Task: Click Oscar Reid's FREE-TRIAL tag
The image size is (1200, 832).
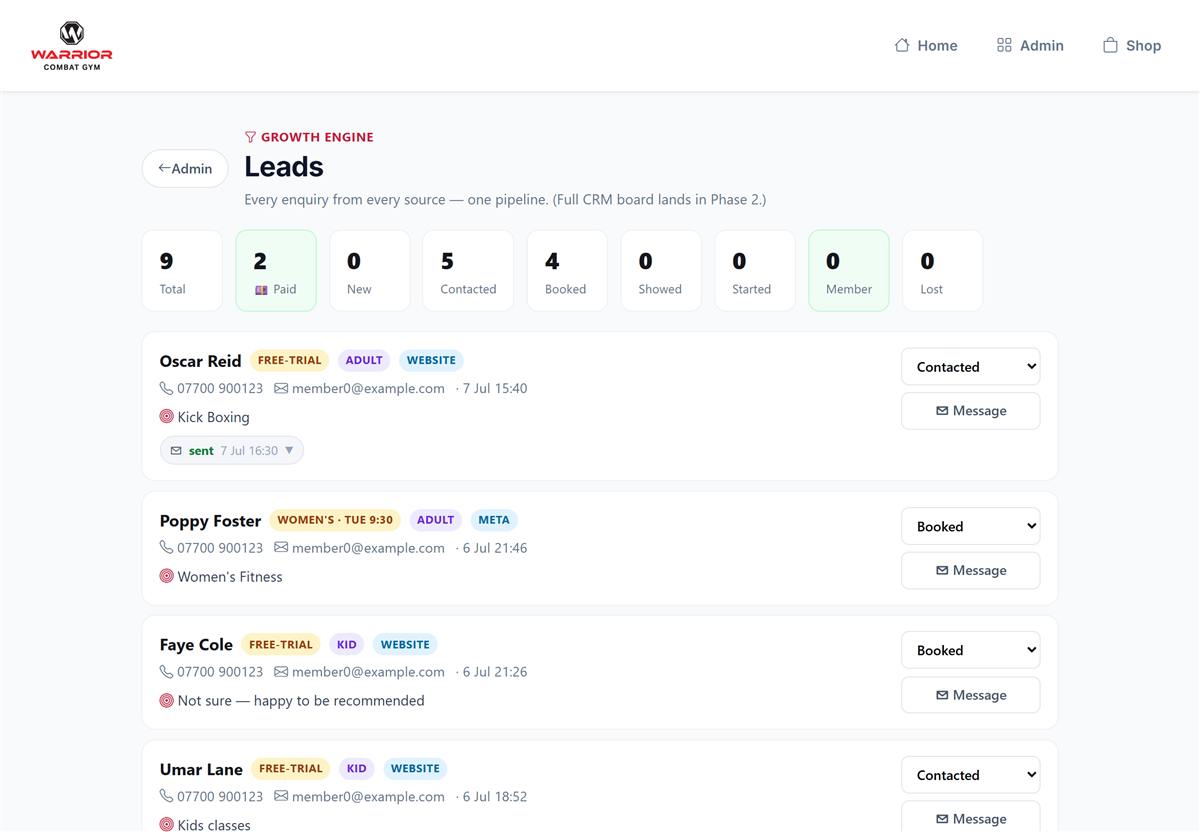Action: (290, 360)
